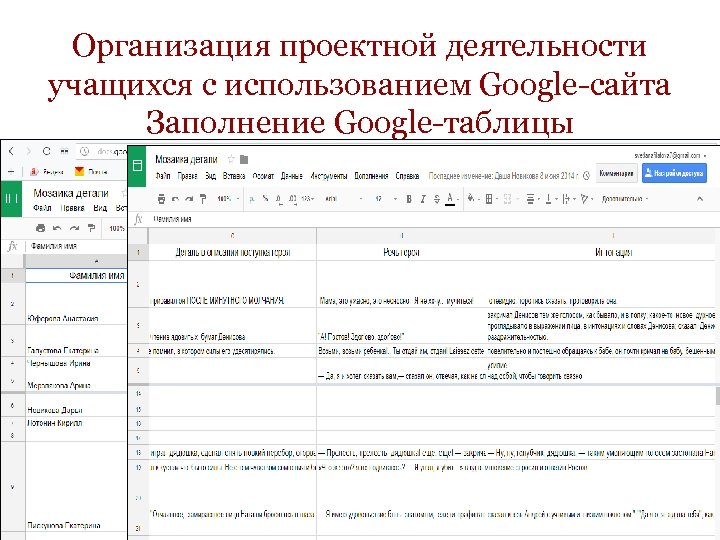Select the Фамилия имя cell in back window
720x540 pixels.
pyautogui.click(x=76, y=276)
